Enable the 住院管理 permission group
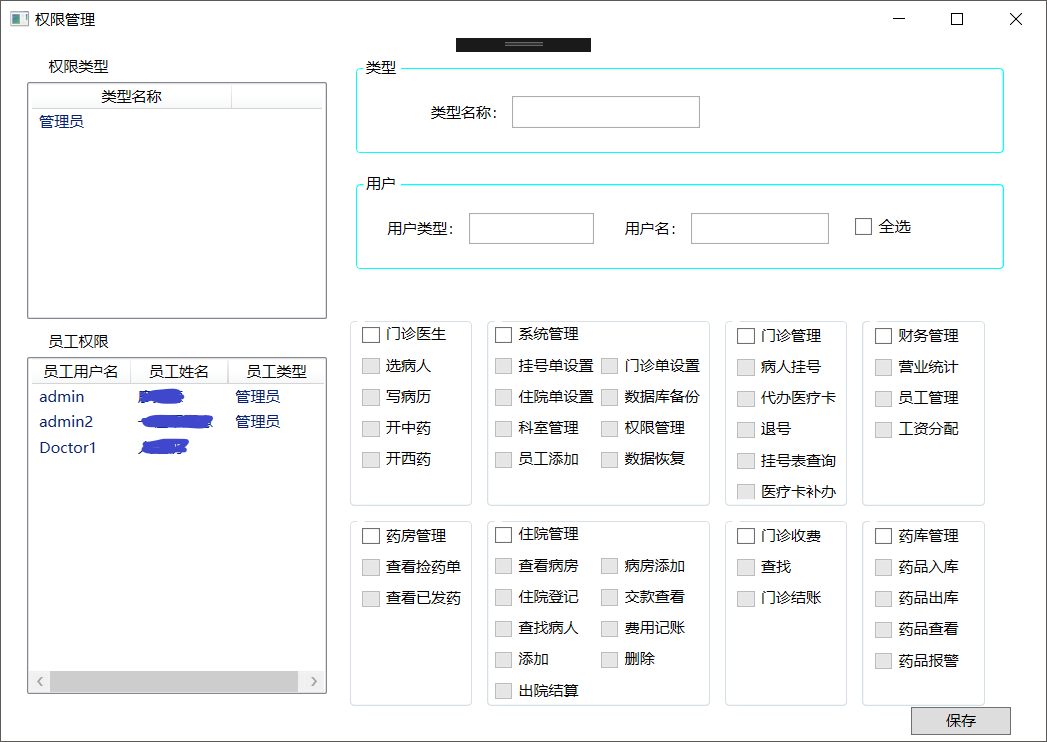This screenshot has height=742, width=1047. click(503, 535)
